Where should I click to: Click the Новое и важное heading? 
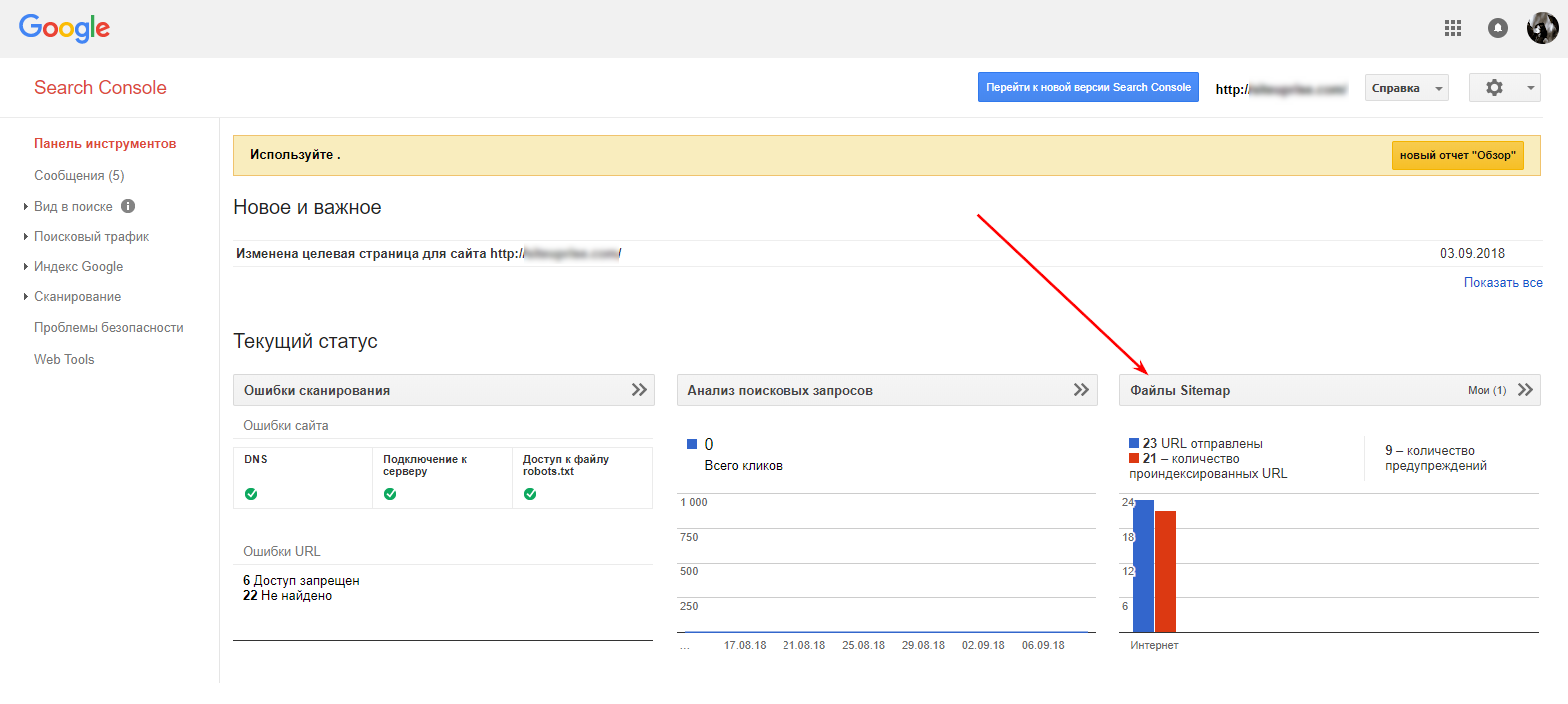307,208
